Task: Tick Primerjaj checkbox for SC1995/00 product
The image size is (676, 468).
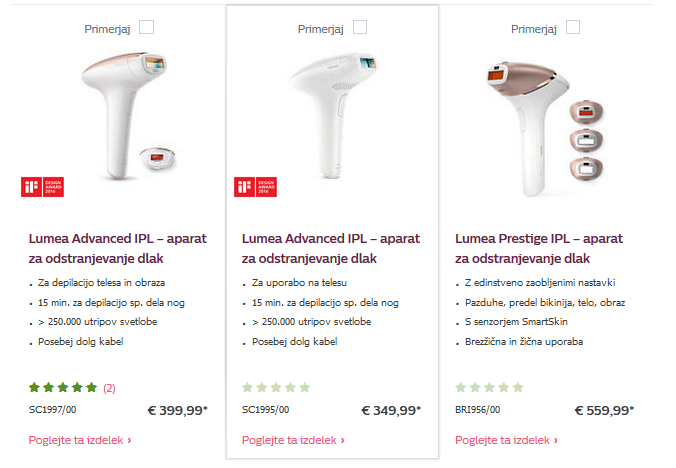Action: click(360, 28)
